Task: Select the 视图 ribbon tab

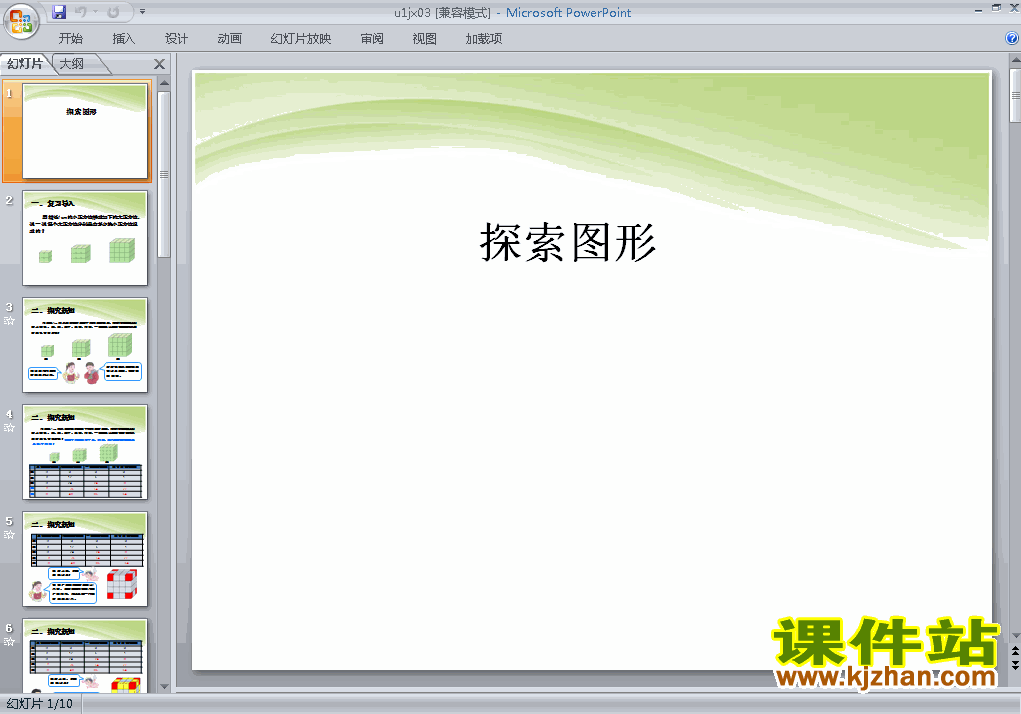Action: 425,38
